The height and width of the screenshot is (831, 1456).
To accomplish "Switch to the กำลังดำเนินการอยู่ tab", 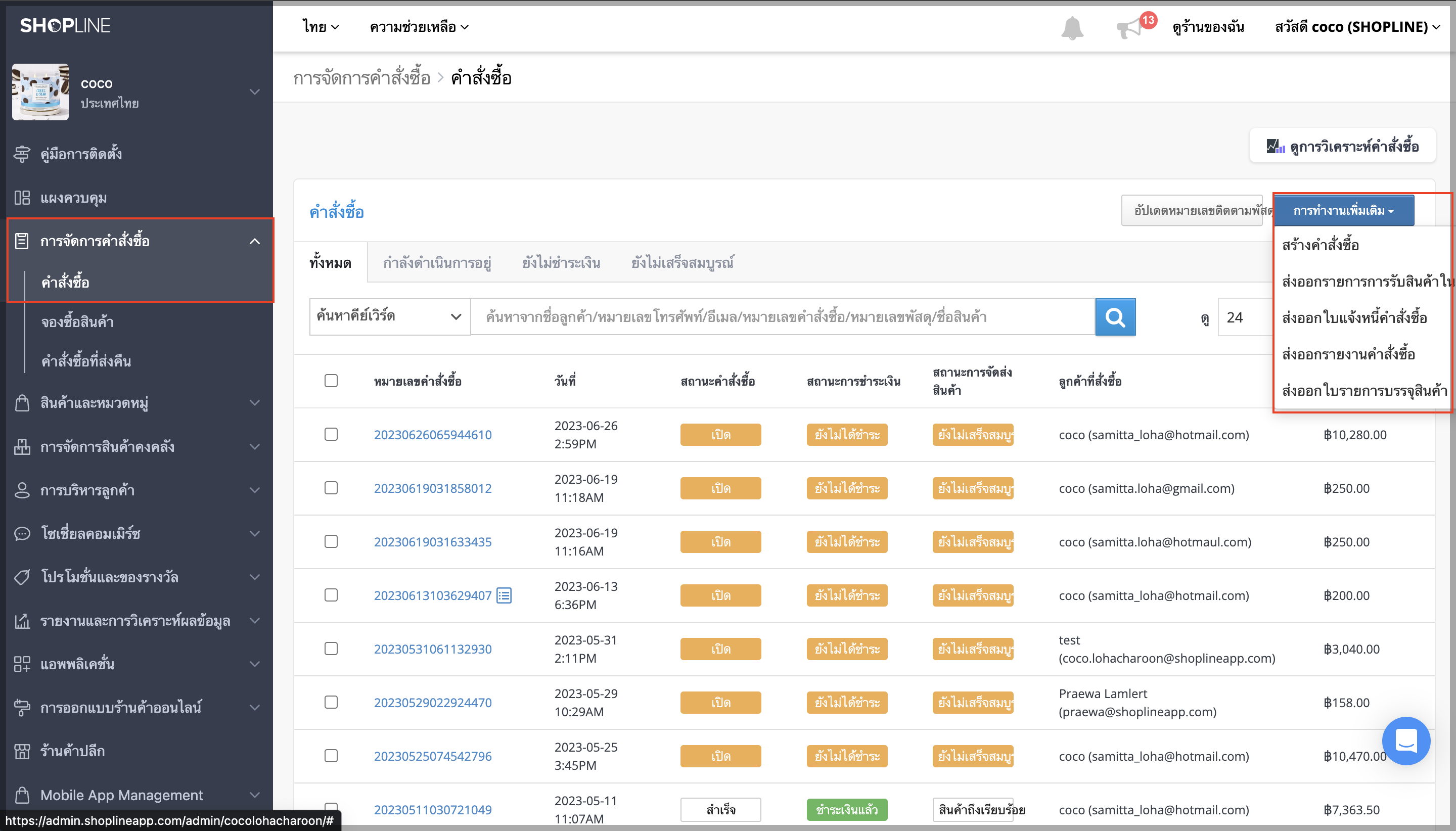I will (x=437, y=263).
